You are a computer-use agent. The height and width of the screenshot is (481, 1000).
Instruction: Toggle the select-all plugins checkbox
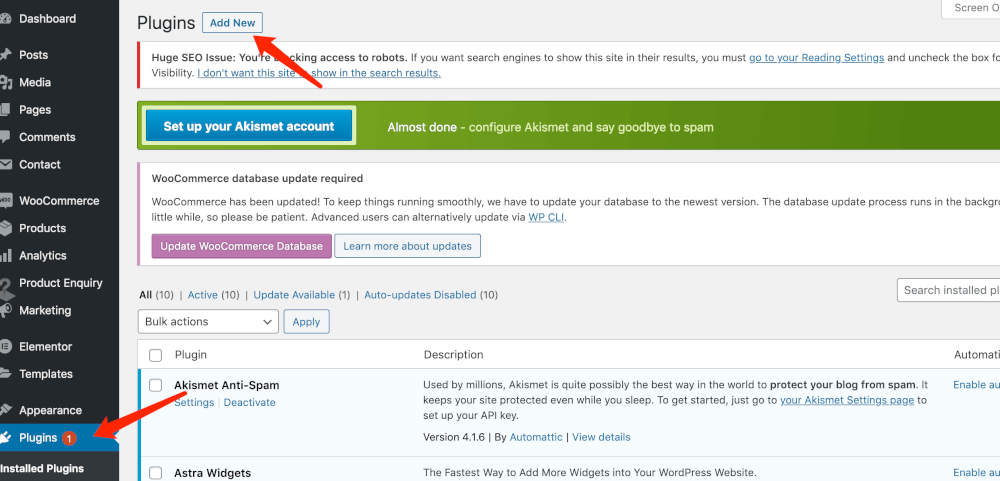[156, 355]
